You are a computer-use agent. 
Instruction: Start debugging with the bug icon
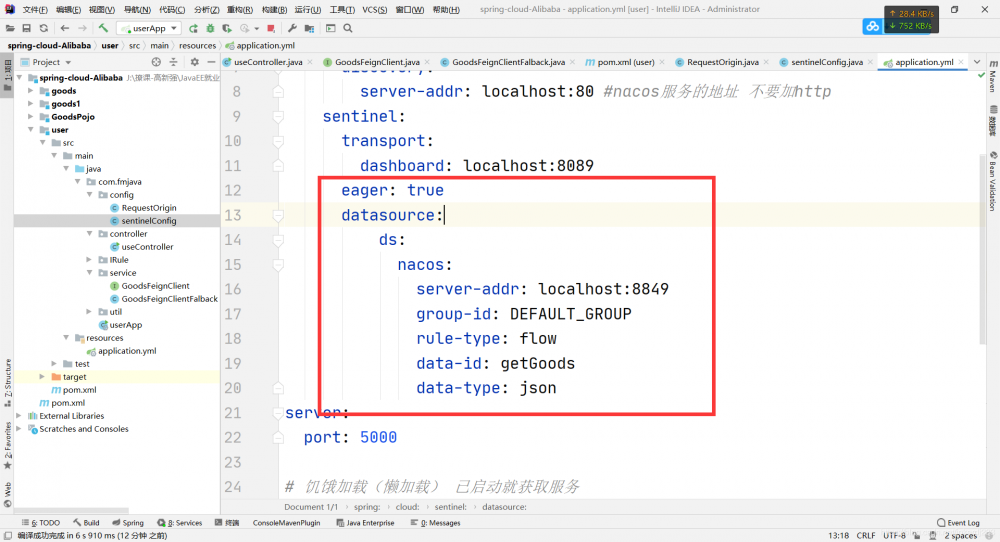(x=210, y=28)
